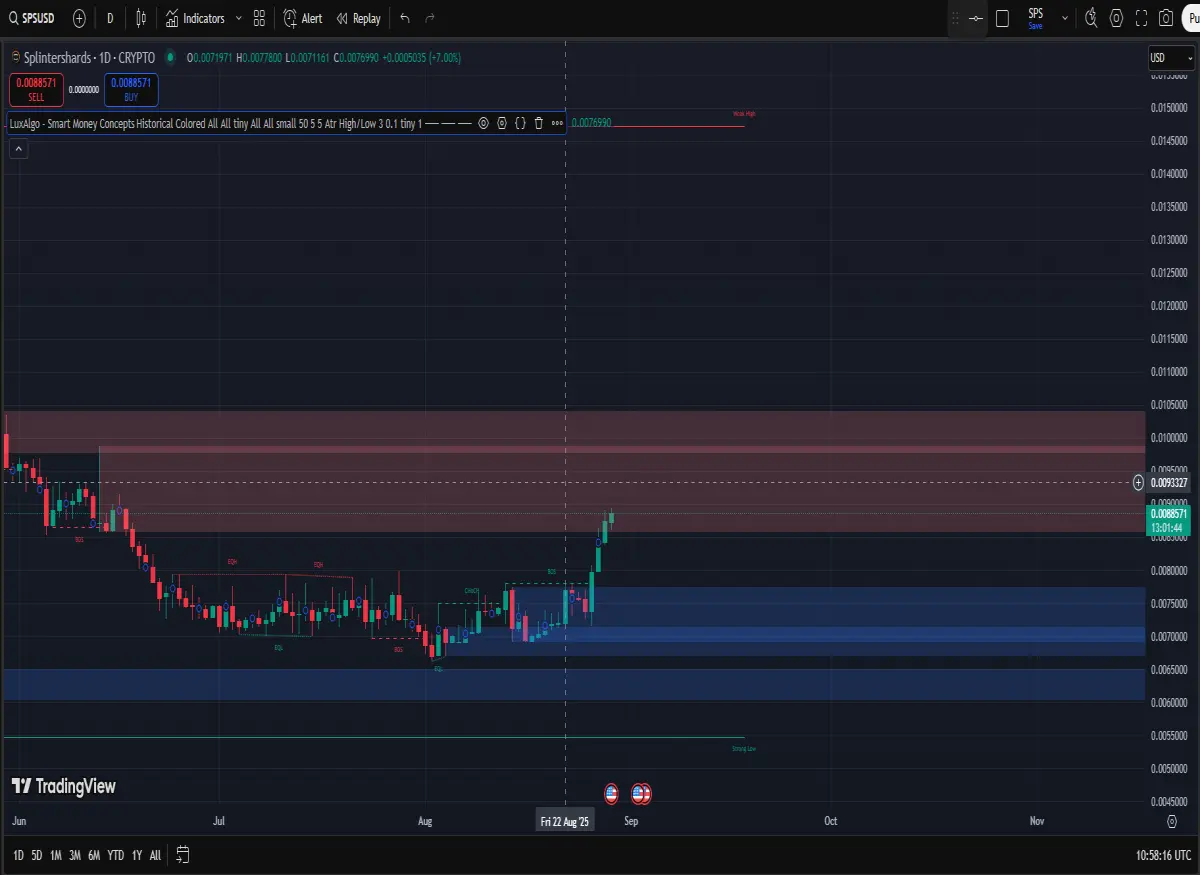
Task: Click the 10:58:16 UTC timezone clock
Action: click(1163, 856)
